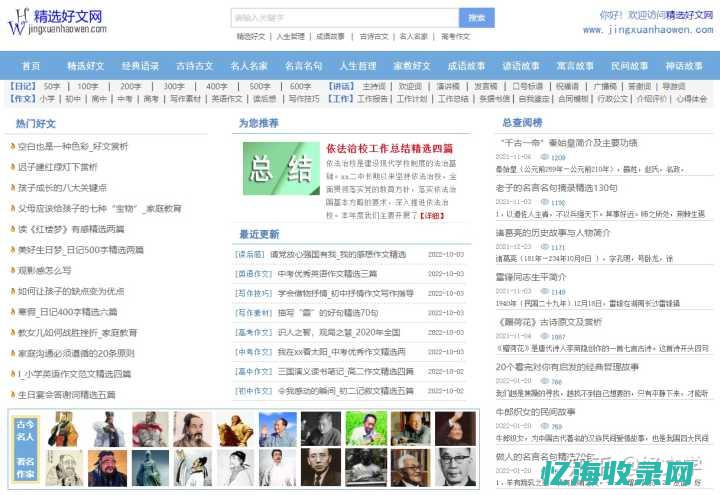Select the 600字 diary length link
The width and height of the screenshot is (720, 495).
pos(300,86)
